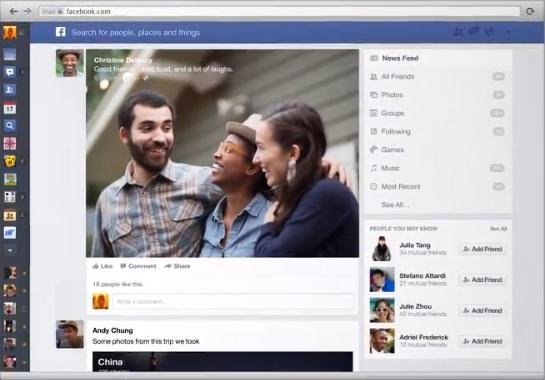
Task: Like Christine's photo post
Action: [x=103, y=266]
